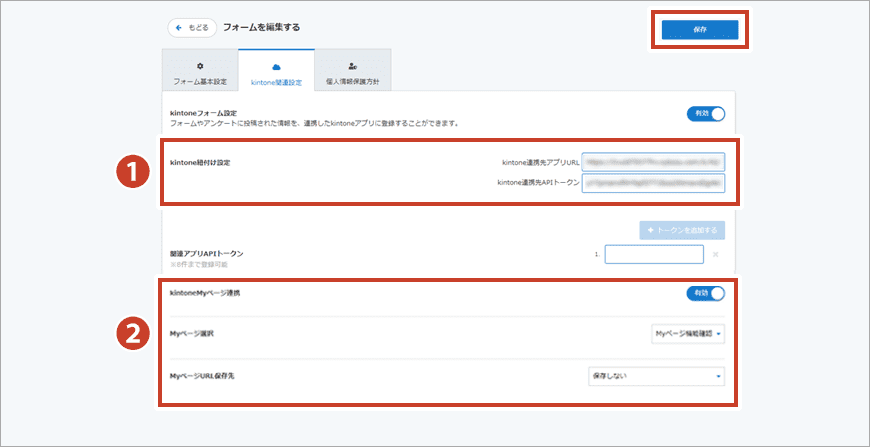Image resolution: width=870 pixels, height=447 pixels.
Task: Click the plus icon on トークンを追加する
Action: [651, 230]
